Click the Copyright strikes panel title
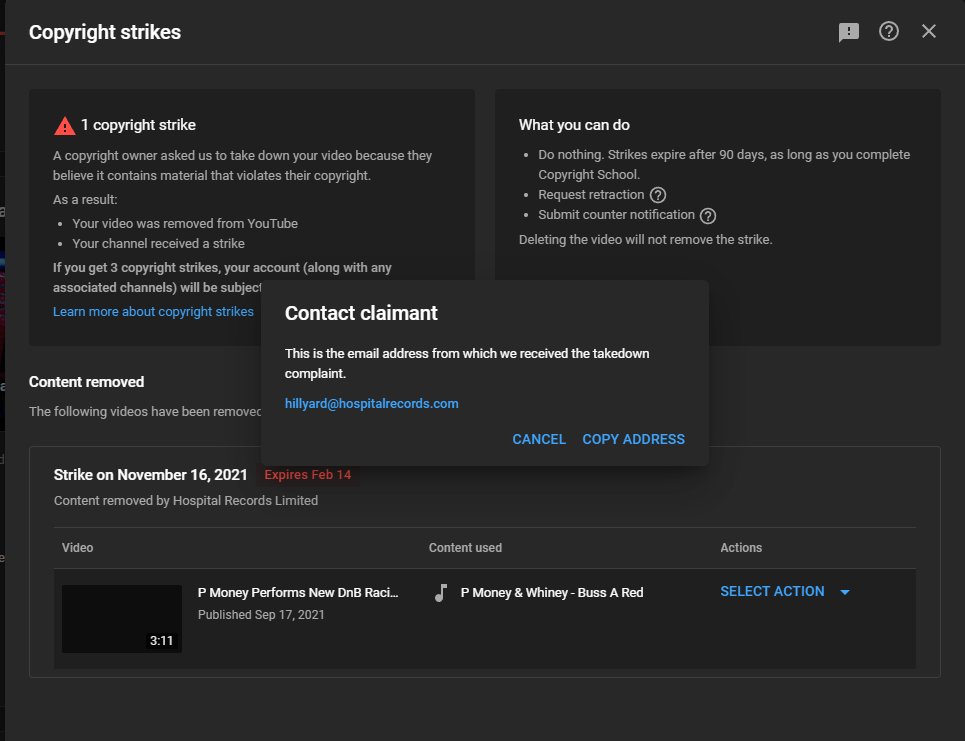This screenshot has height=741, width=965. [x=105, y=32]
